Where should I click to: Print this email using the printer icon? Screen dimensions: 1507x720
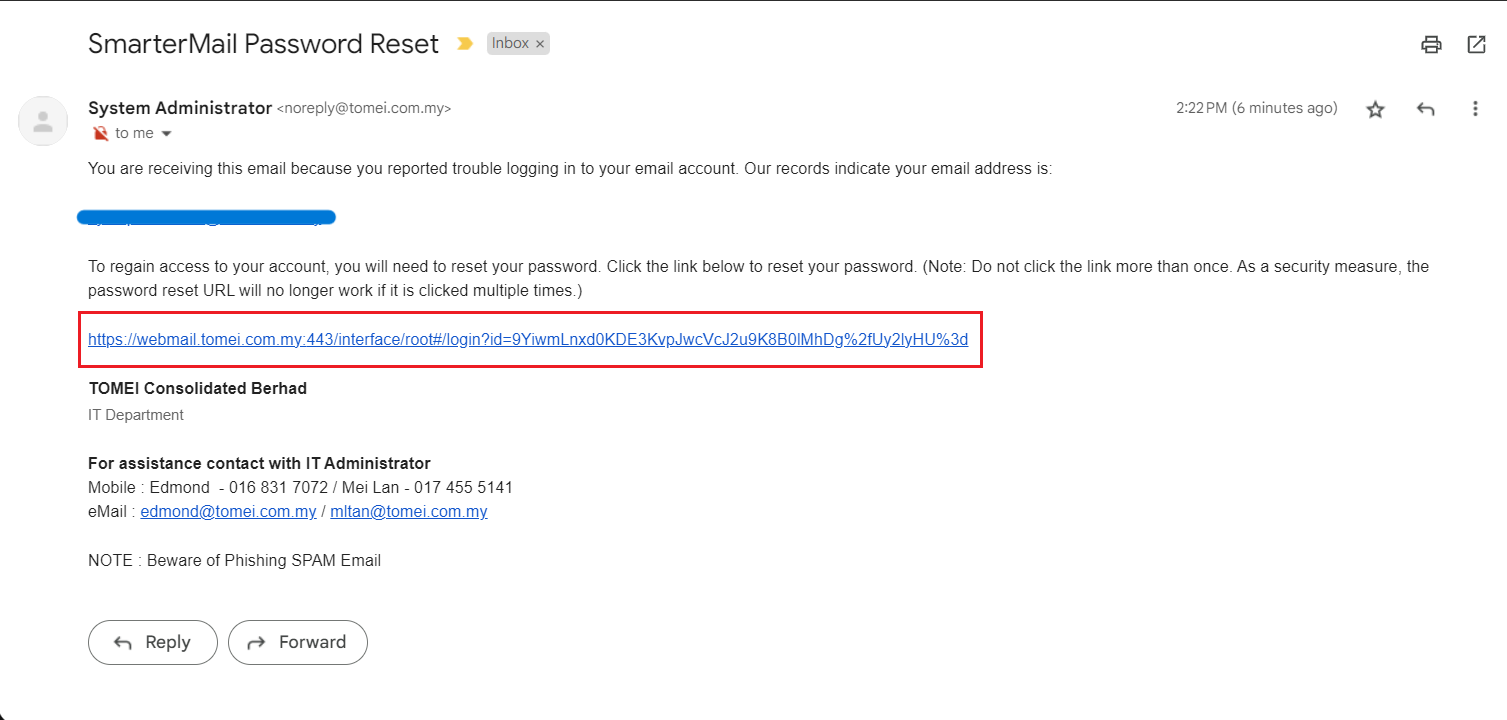(1431, 44)
